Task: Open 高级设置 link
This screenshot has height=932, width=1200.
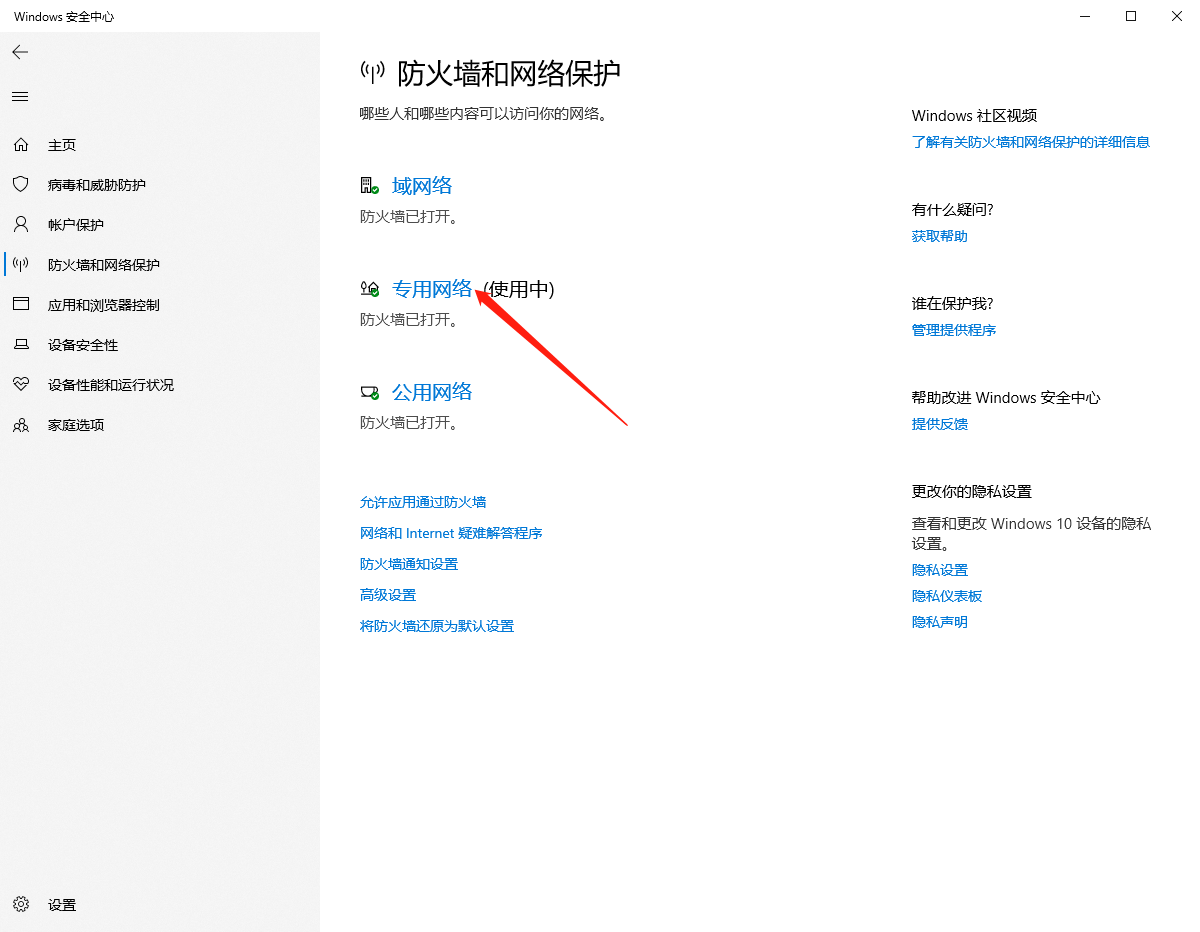Action: [388, 595]
